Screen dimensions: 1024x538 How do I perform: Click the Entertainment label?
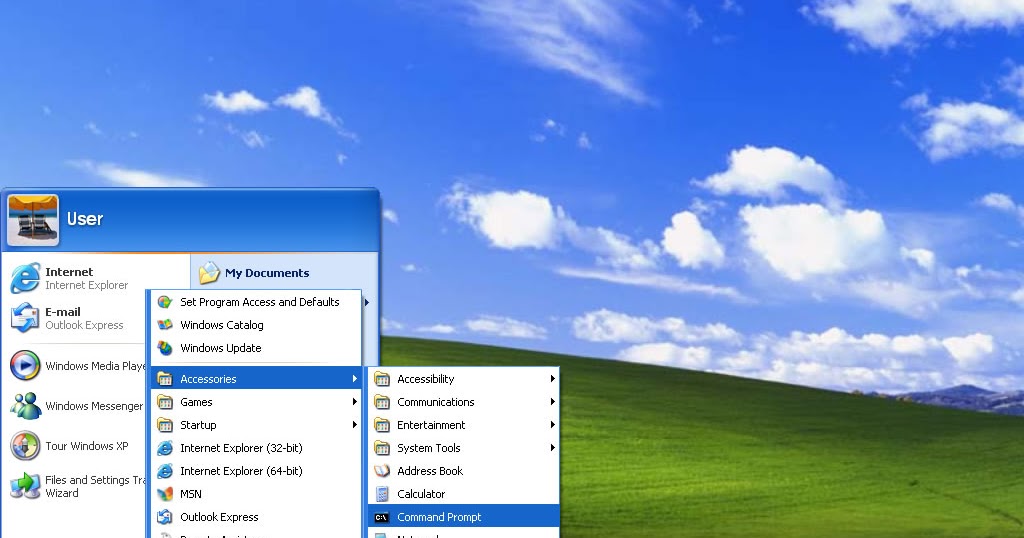[x=431, y=425]
